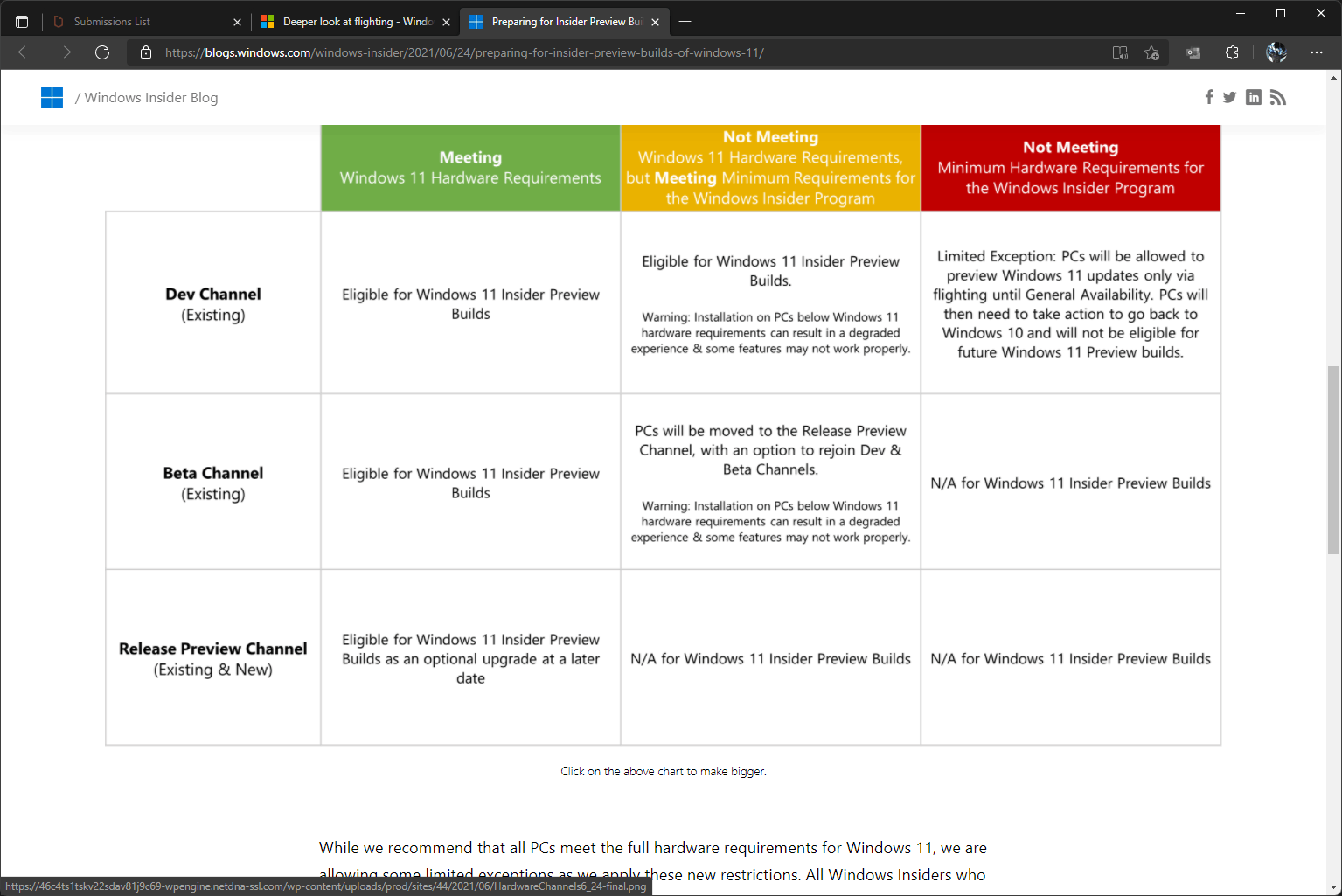Screen dimensions: 1342x896
Task: Open a new browser tab
Action: pyautogui.click(x=685, y=22)
